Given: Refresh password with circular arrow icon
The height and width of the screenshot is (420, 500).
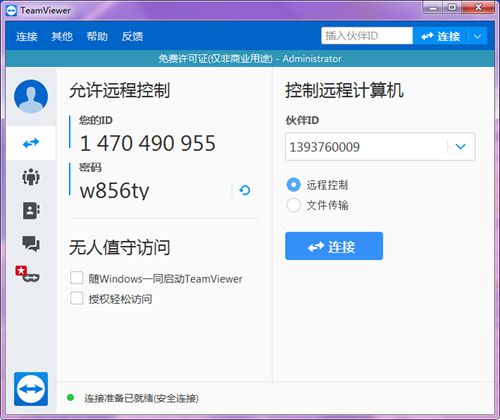Looking at the screenshot, I should tap(245, 190).
